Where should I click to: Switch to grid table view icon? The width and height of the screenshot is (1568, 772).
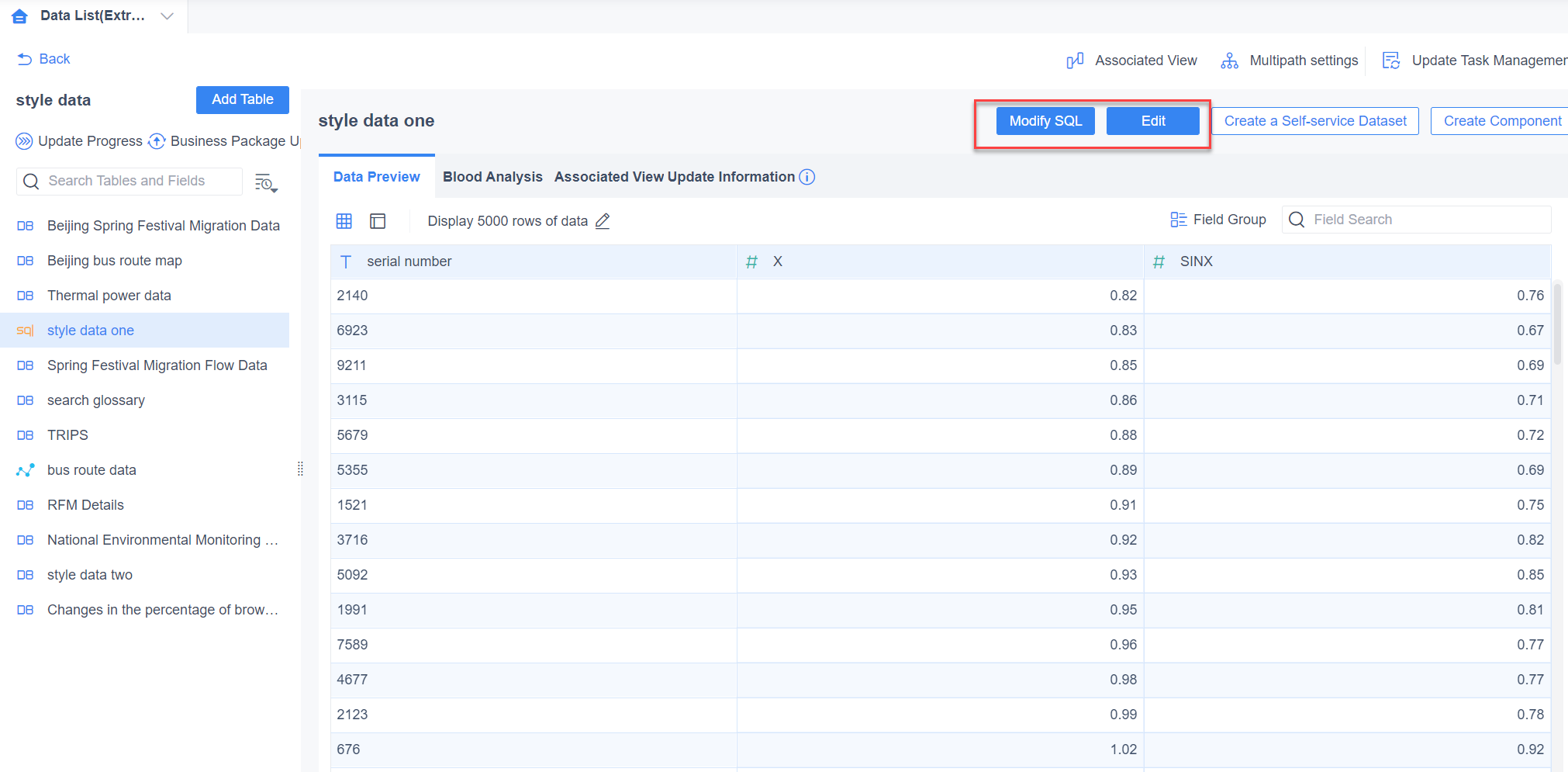point(344,221)
